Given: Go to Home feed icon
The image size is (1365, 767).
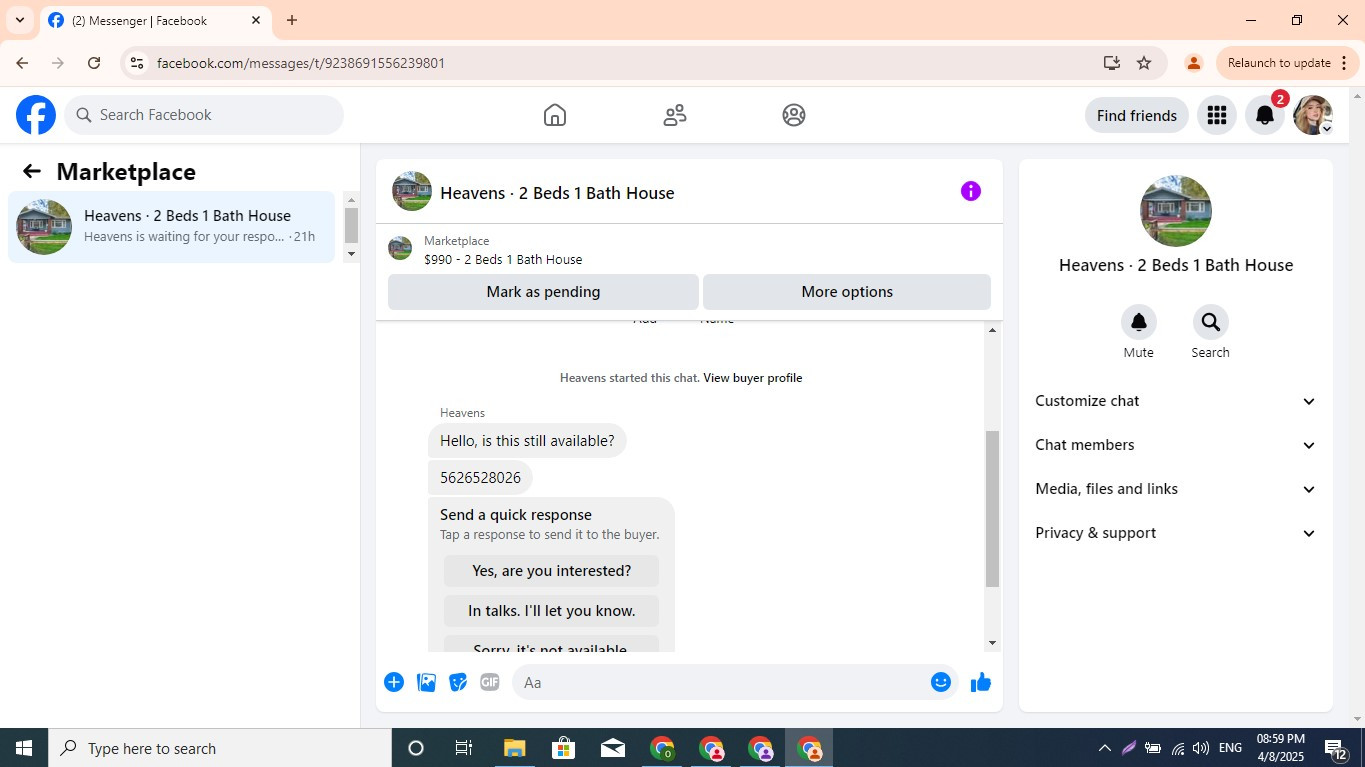Looking at the screenshot, I should pyautogui.click(x=555, y=115).
